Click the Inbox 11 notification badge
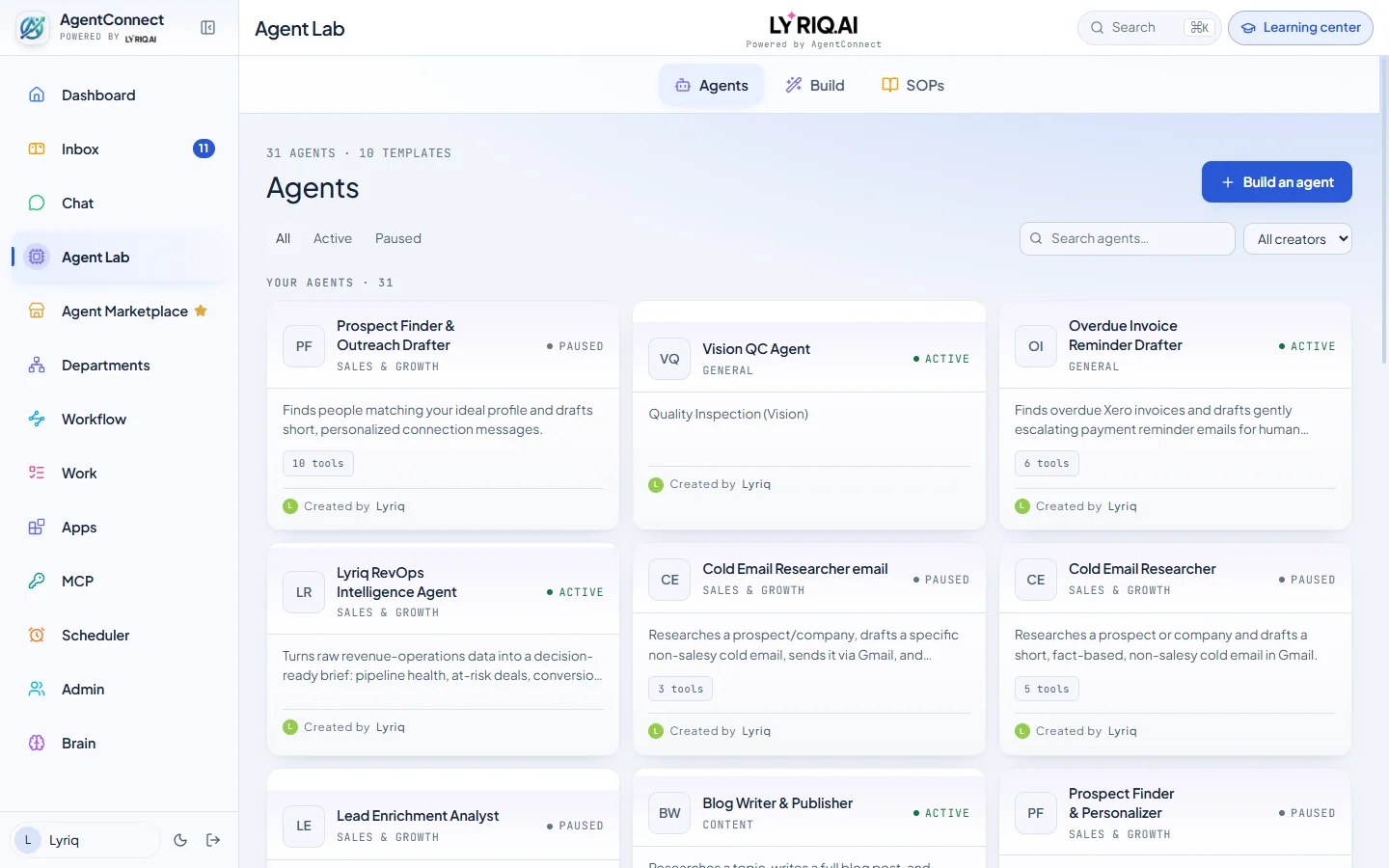Viewport: 1389px width, 868px height. (x=204, y=149)
